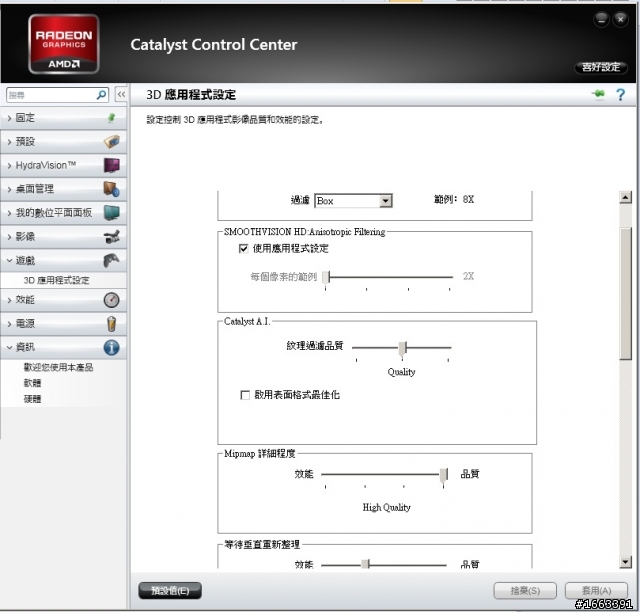Screen dimensions: 640x612
Task: Click the 桌面管理 desktop icon
Action: tap(111, 189)
